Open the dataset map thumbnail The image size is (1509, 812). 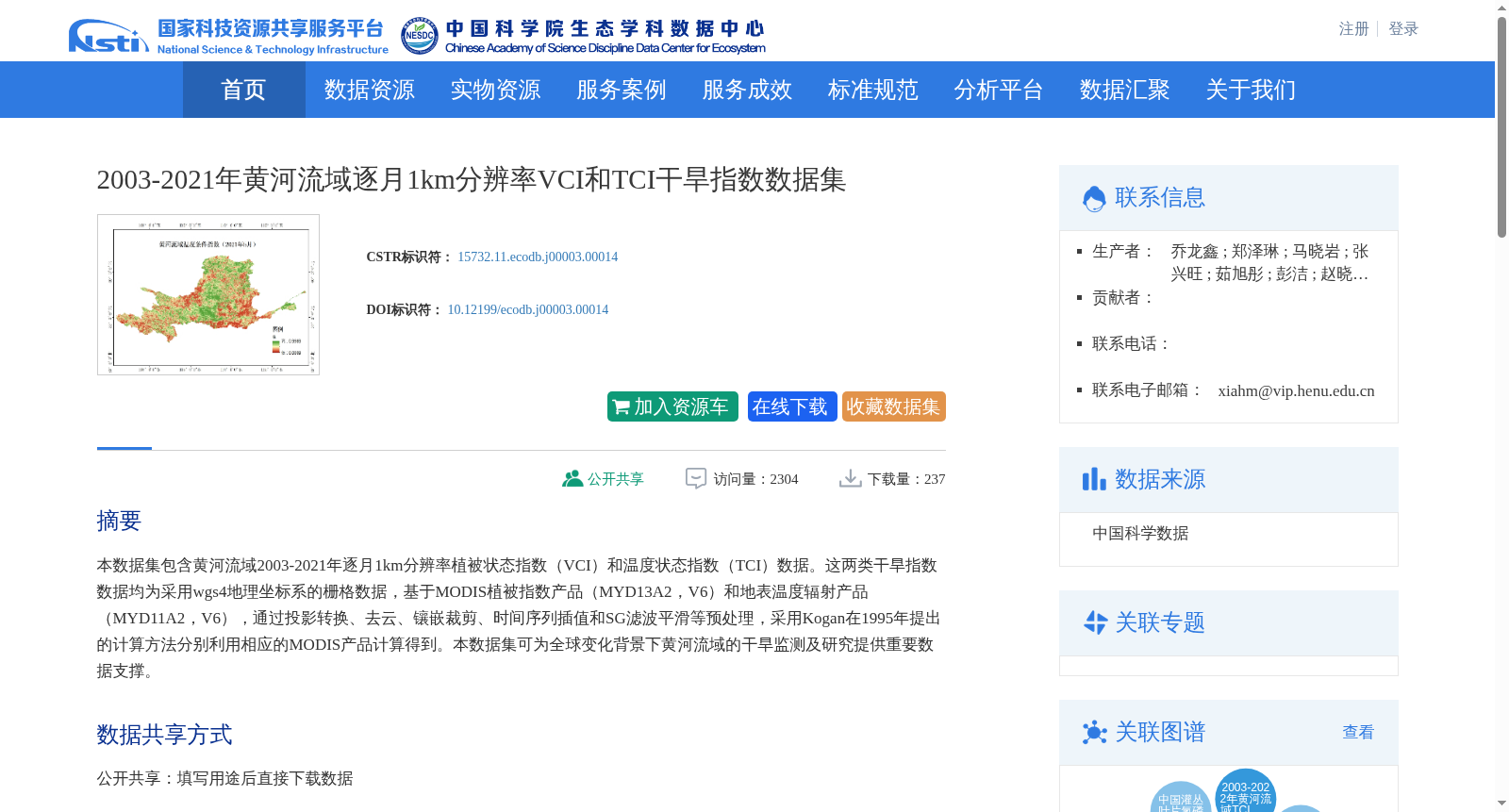(x=208, y=294)
